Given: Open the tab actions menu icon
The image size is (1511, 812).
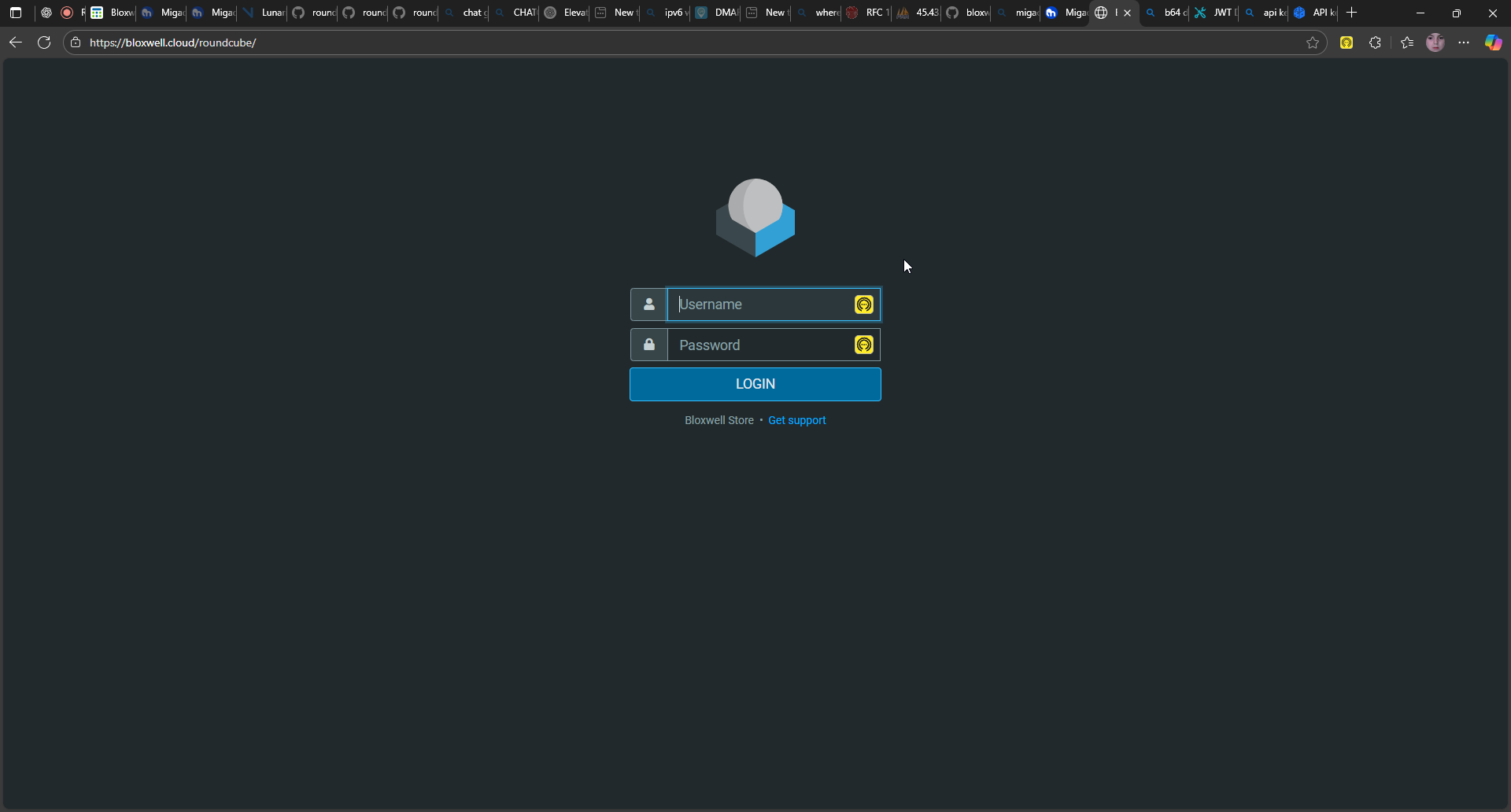Looking at the screenshot, I should pos(16,13).
